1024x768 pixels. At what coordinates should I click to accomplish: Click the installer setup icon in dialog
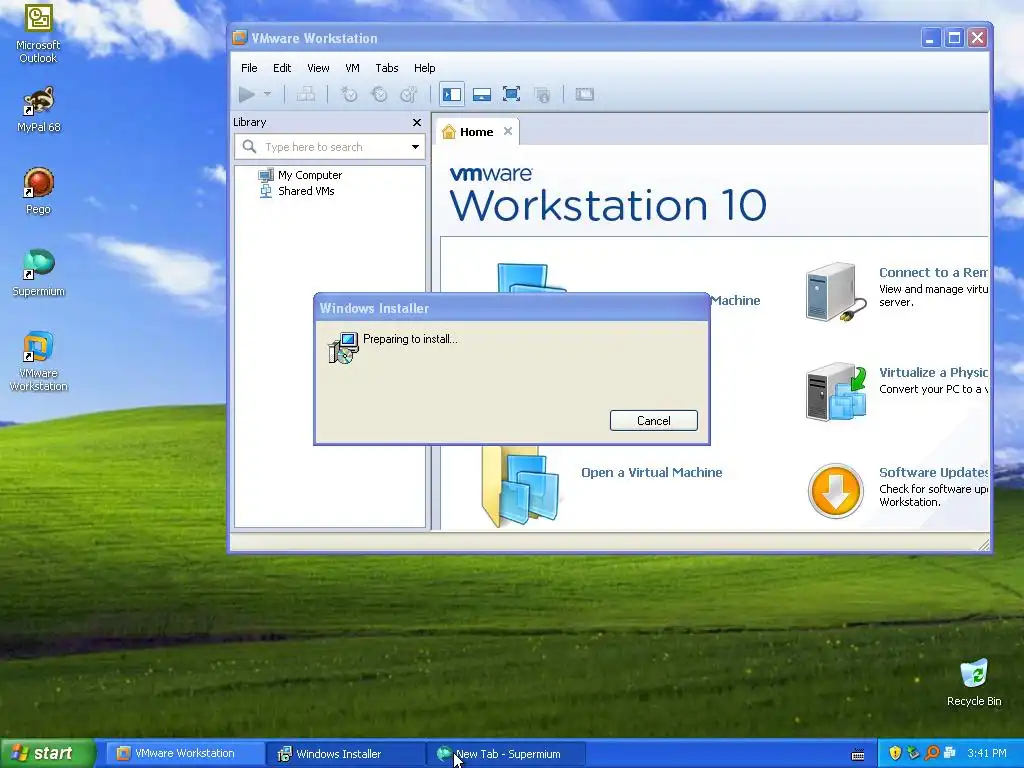point(343,347)
